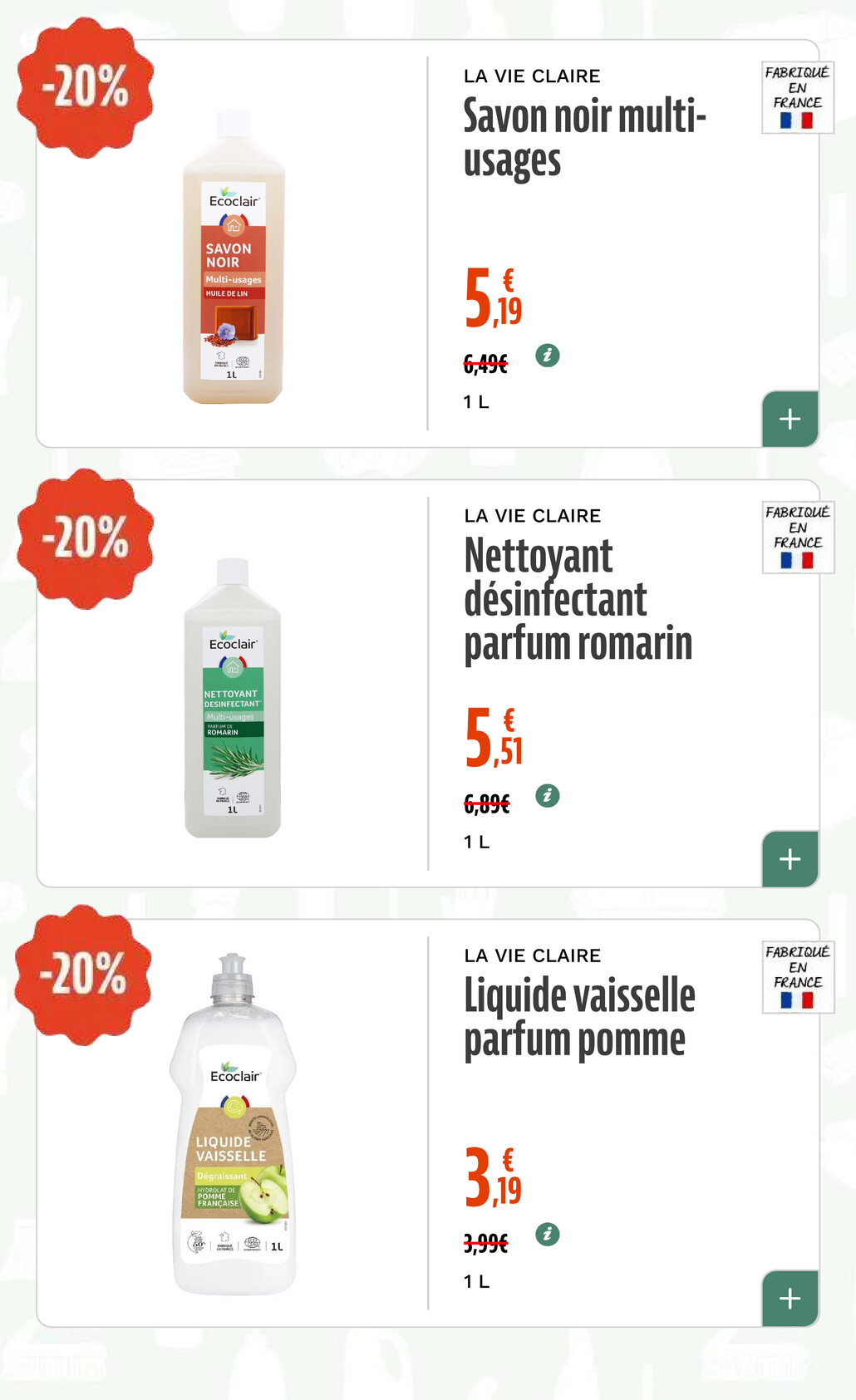Add Savon noir multi-usages to cart
This screenshot has height=1400, width=856.
click(790, 419)
